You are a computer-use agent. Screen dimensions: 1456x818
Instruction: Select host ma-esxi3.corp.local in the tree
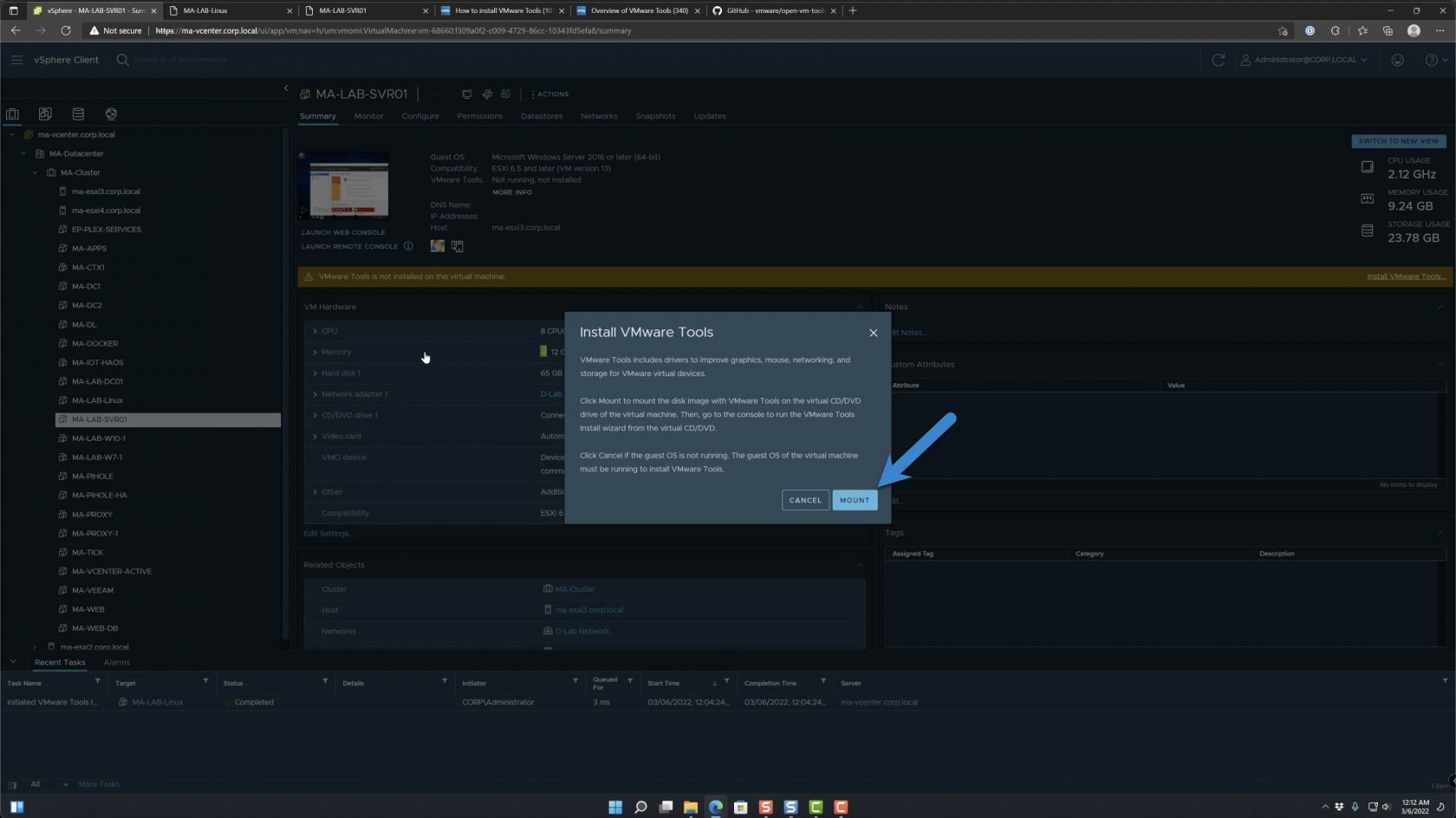click(x=105, y=192)
